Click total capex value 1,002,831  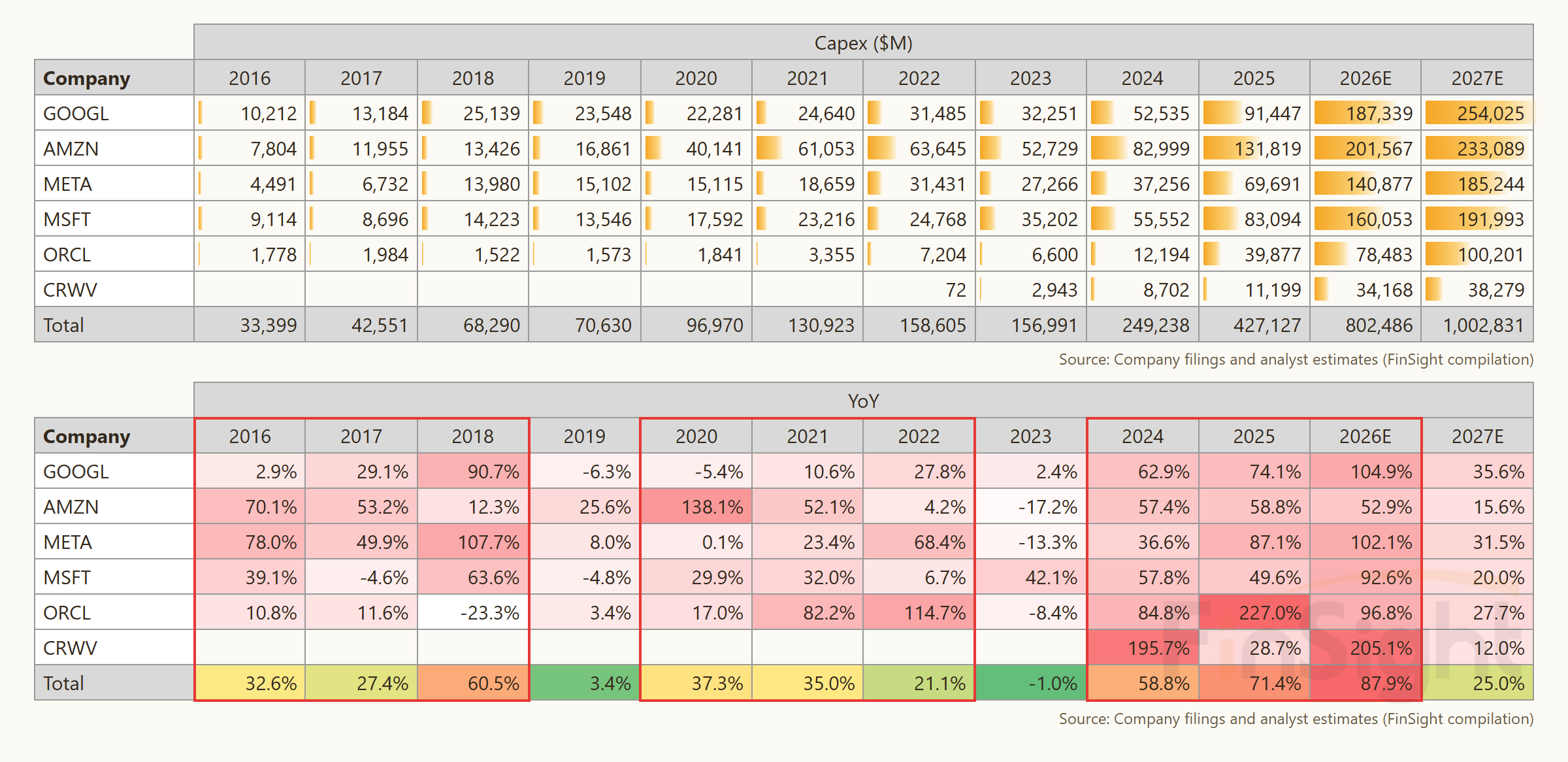(x=1483, y=325)
